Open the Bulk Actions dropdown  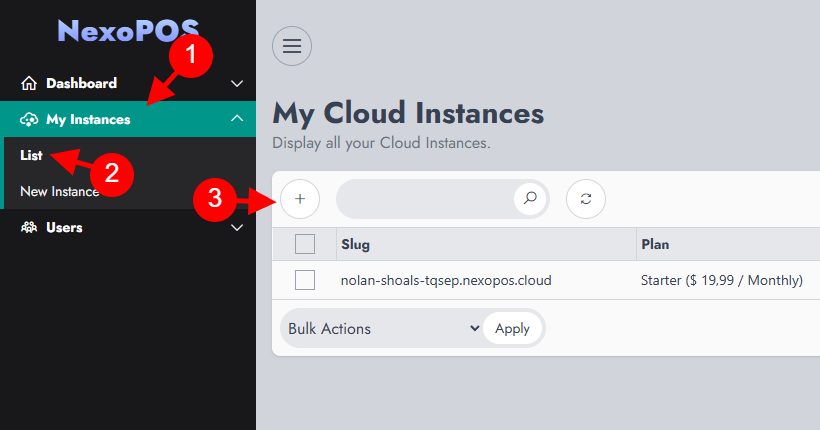[383, 329]
